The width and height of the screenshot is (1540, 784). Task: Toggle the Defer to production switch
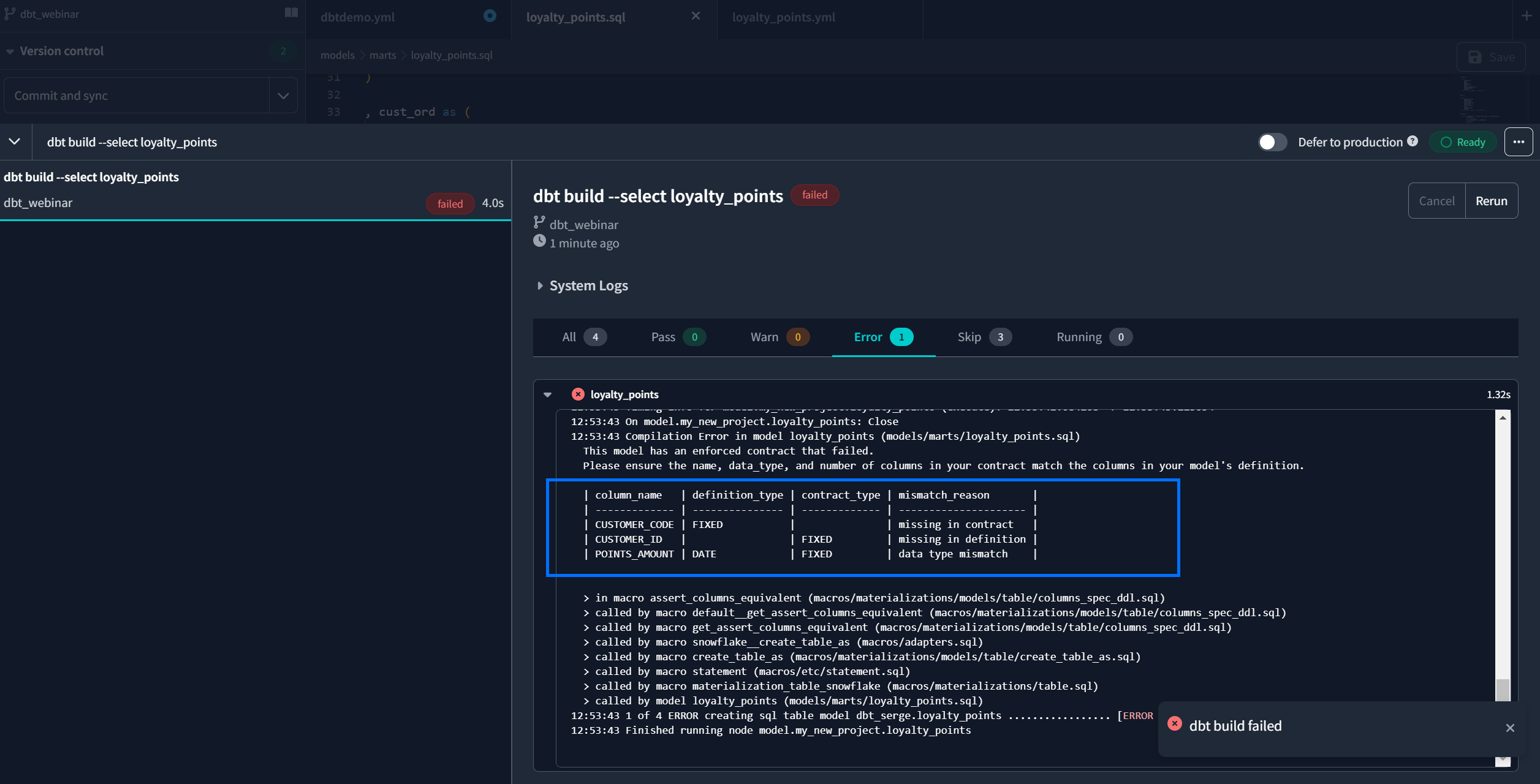click(1272, 142)
